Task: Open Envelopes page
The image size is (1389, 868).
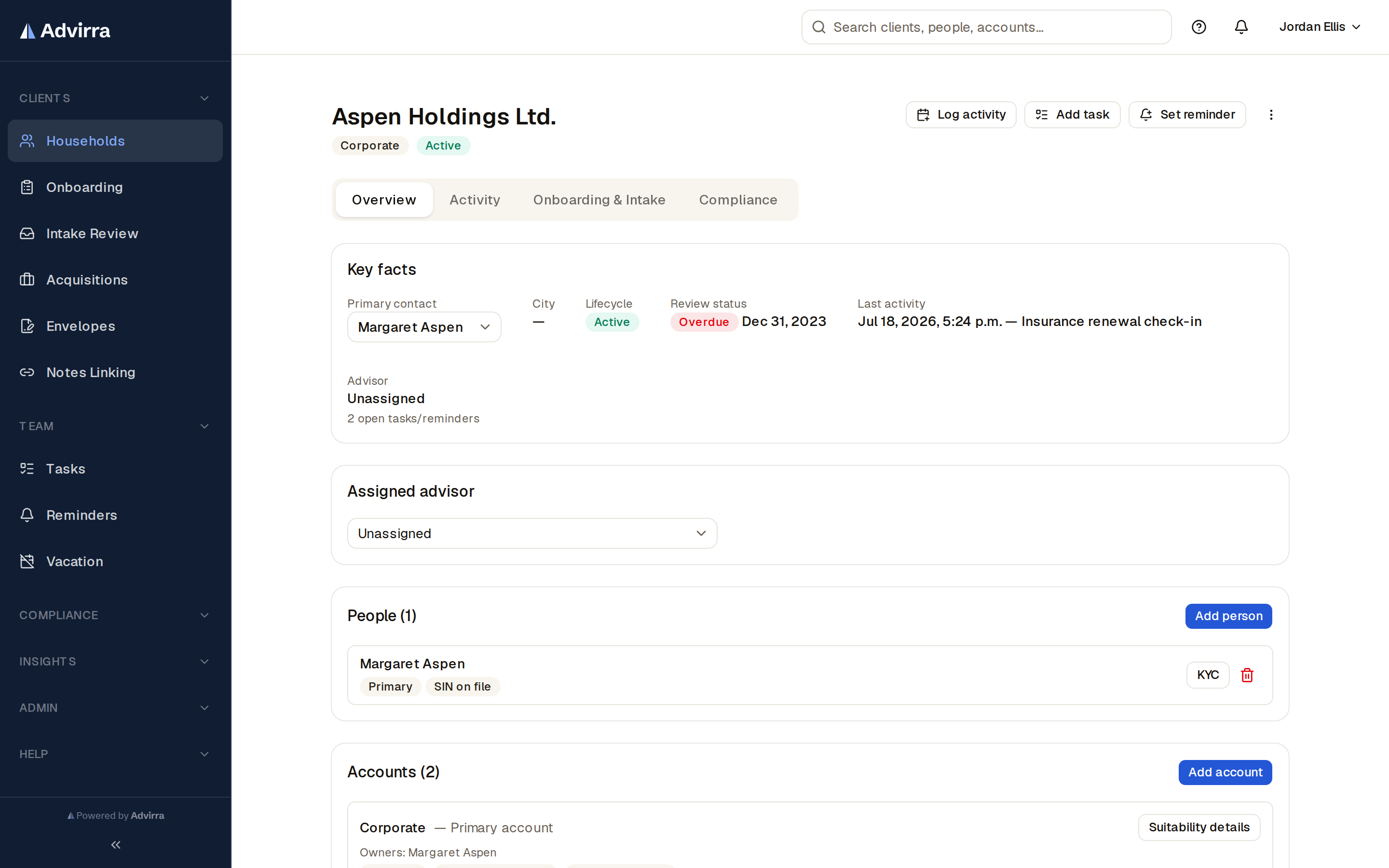Action: tap(115, 326)
